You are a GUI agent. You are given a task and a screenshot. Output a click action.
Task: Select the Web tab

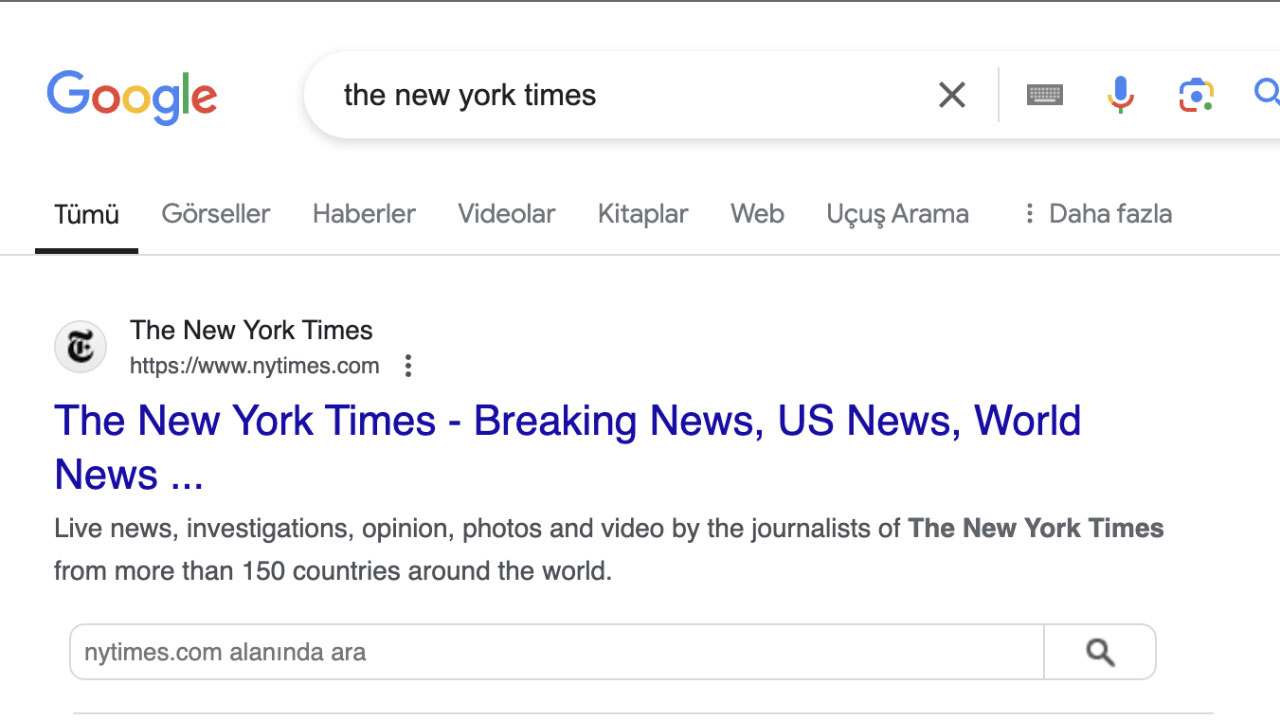[x=757, y=214]
